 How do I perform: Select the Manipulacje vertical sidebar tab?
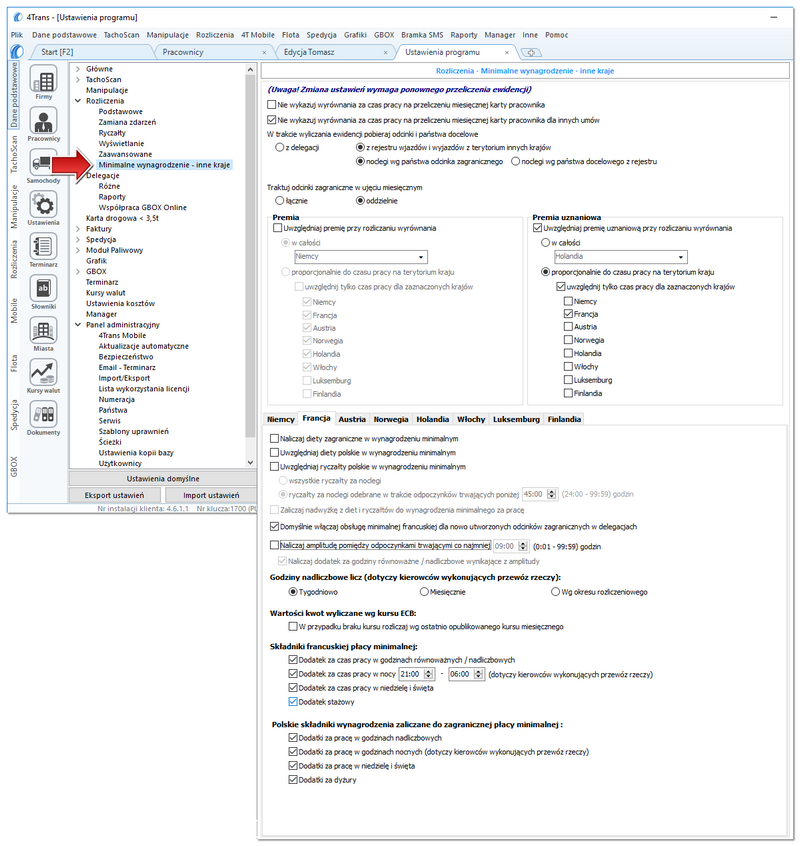15,207
